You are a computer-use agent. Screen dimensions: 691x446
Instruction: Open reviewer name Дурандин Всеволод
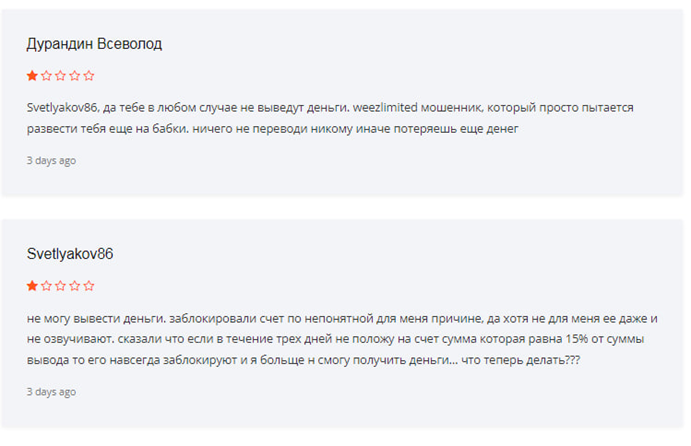coord(94,43)
